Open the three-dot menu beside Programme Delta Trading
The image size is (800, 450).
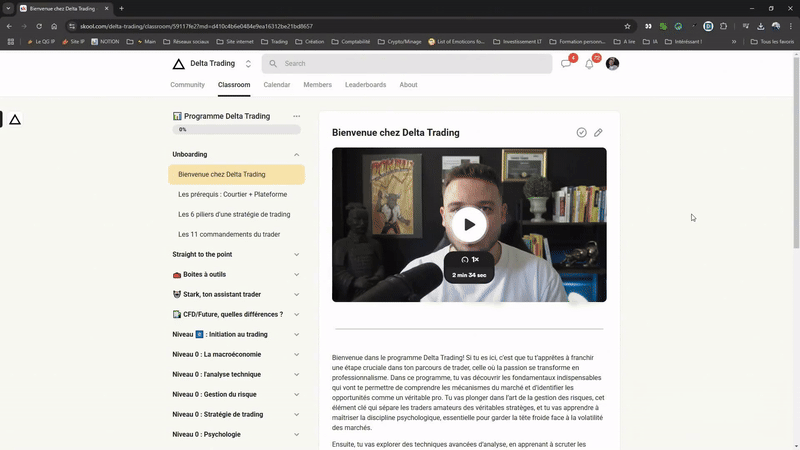pyautogui.click(x=296, y=116)
